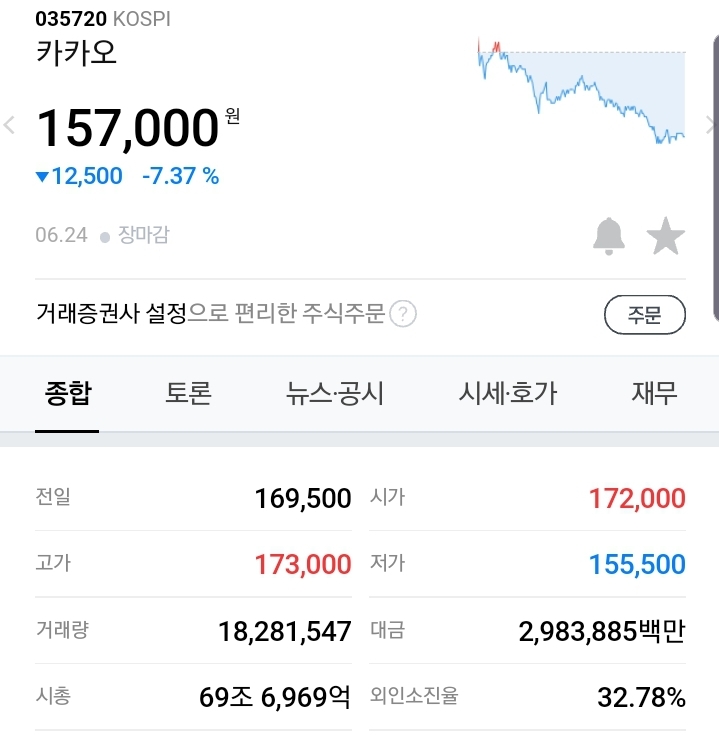Toggle the favorite star for 카카오
Image resolution: width=719 pixels, height=735 pixels.
pyautogui.click(x=665, y=237)
